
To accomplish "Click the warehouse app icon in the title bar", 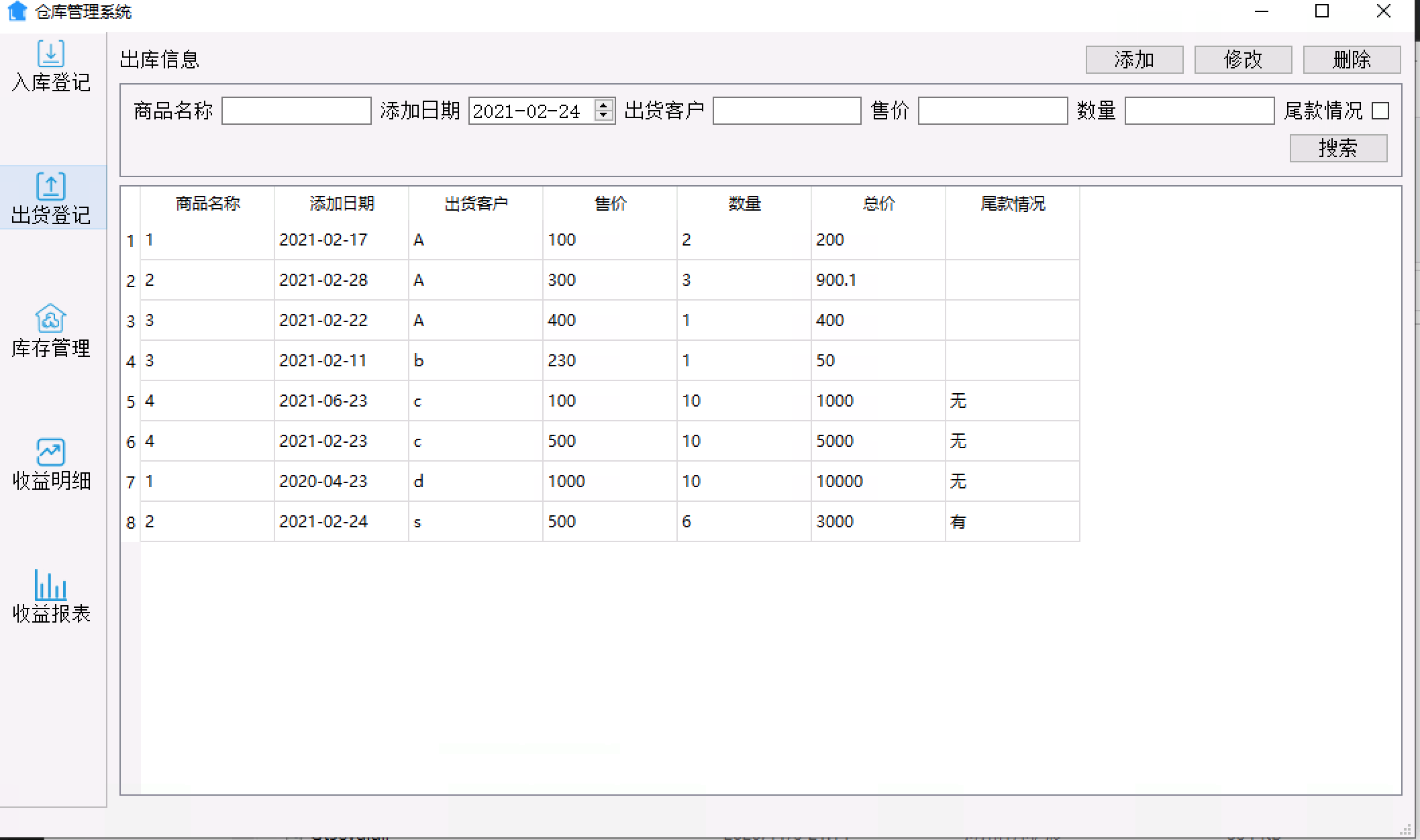I will coord(17,11).
